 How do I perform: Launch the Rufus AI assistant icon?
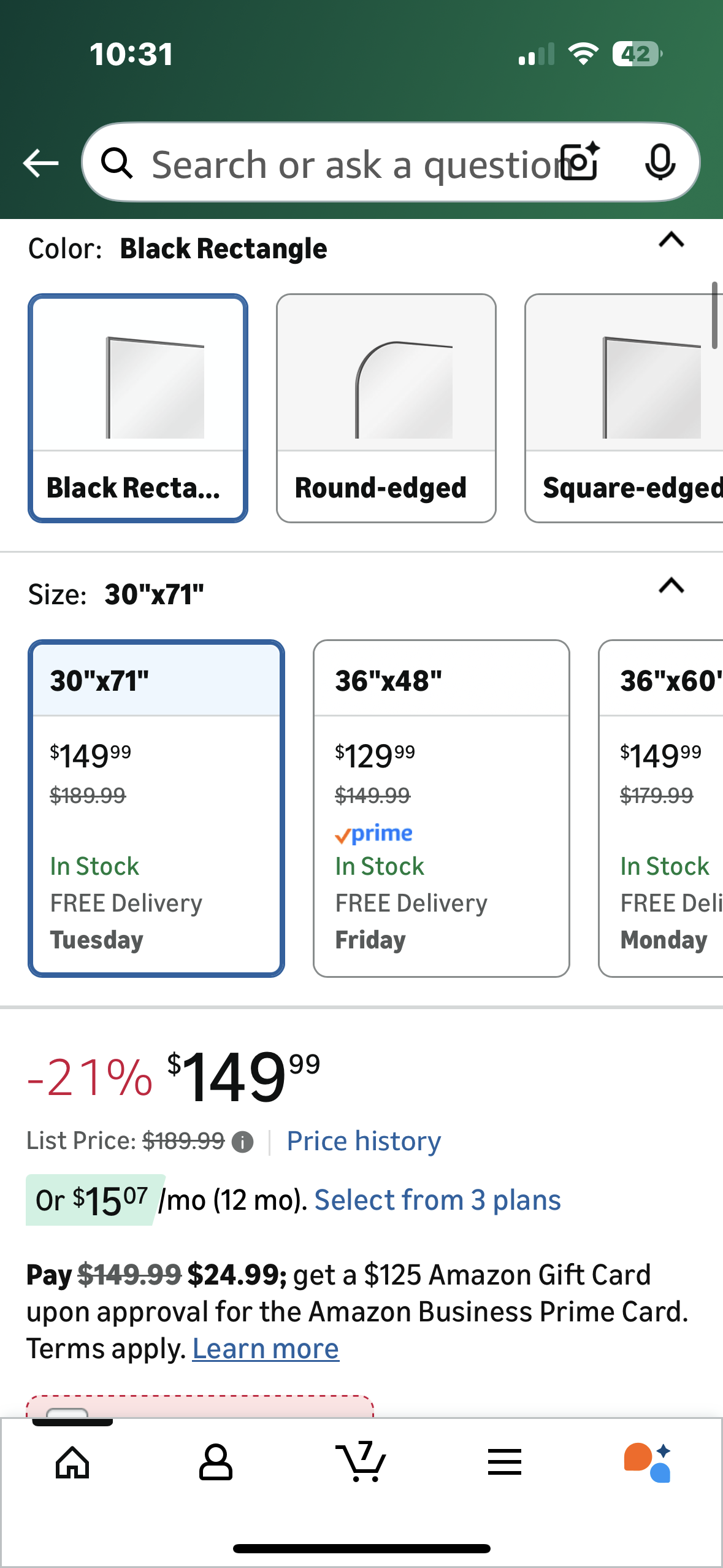(648, 1462)
